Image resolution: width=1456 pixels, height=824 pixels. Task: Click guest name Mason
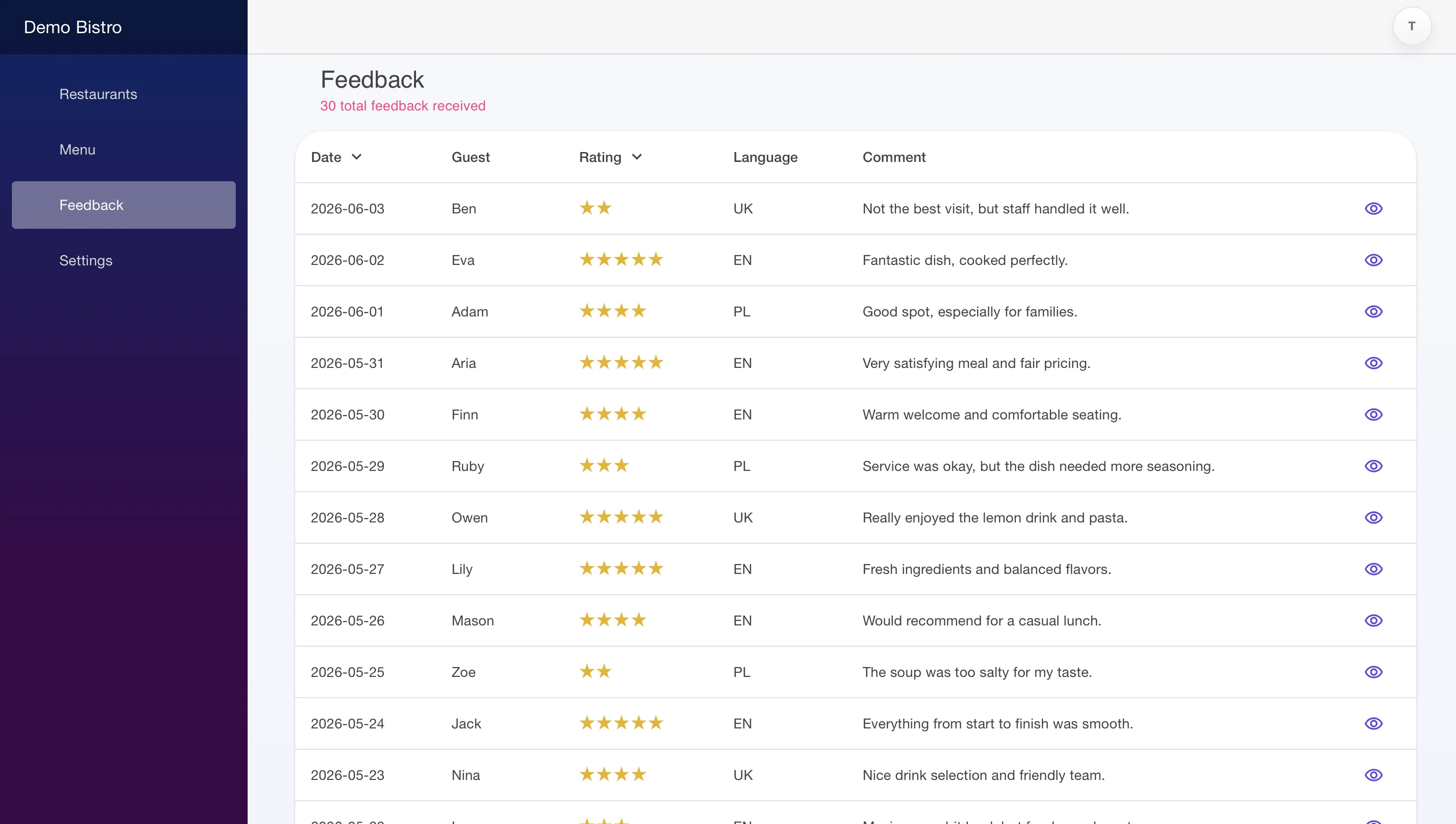tap(472, 620)
